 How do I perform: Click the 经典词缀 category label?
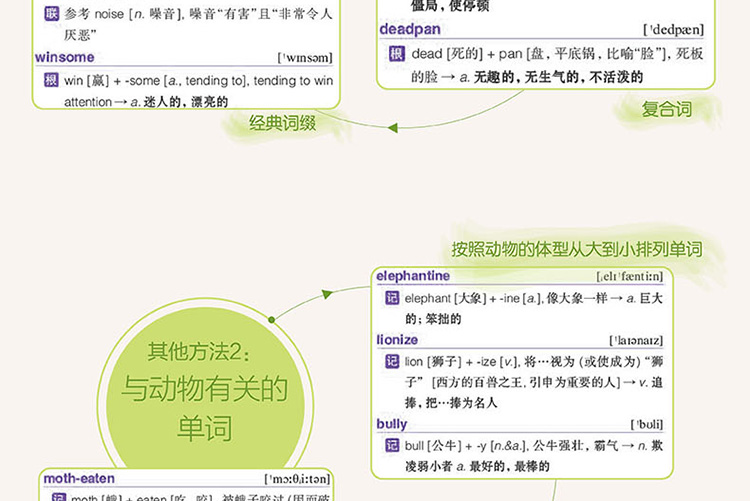(283, 124)
